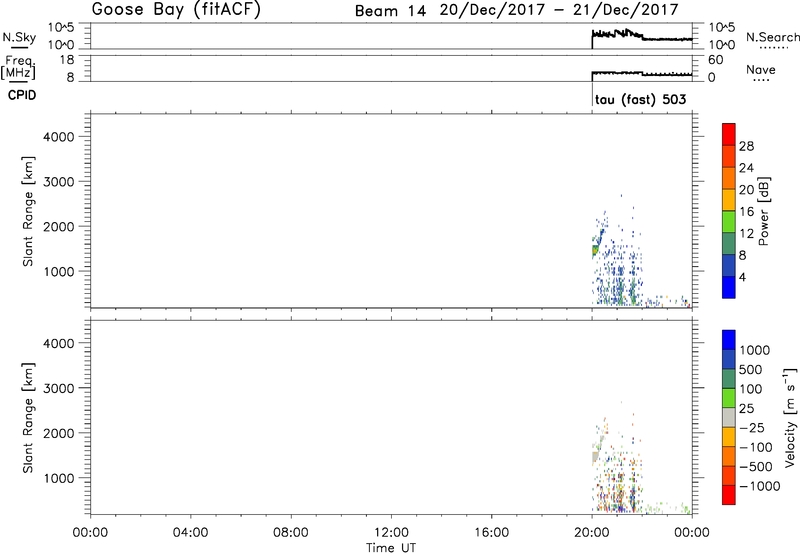Click the "Nave" legend label
The height and width of the screenshot is (554, 800).
click(761, 69)
